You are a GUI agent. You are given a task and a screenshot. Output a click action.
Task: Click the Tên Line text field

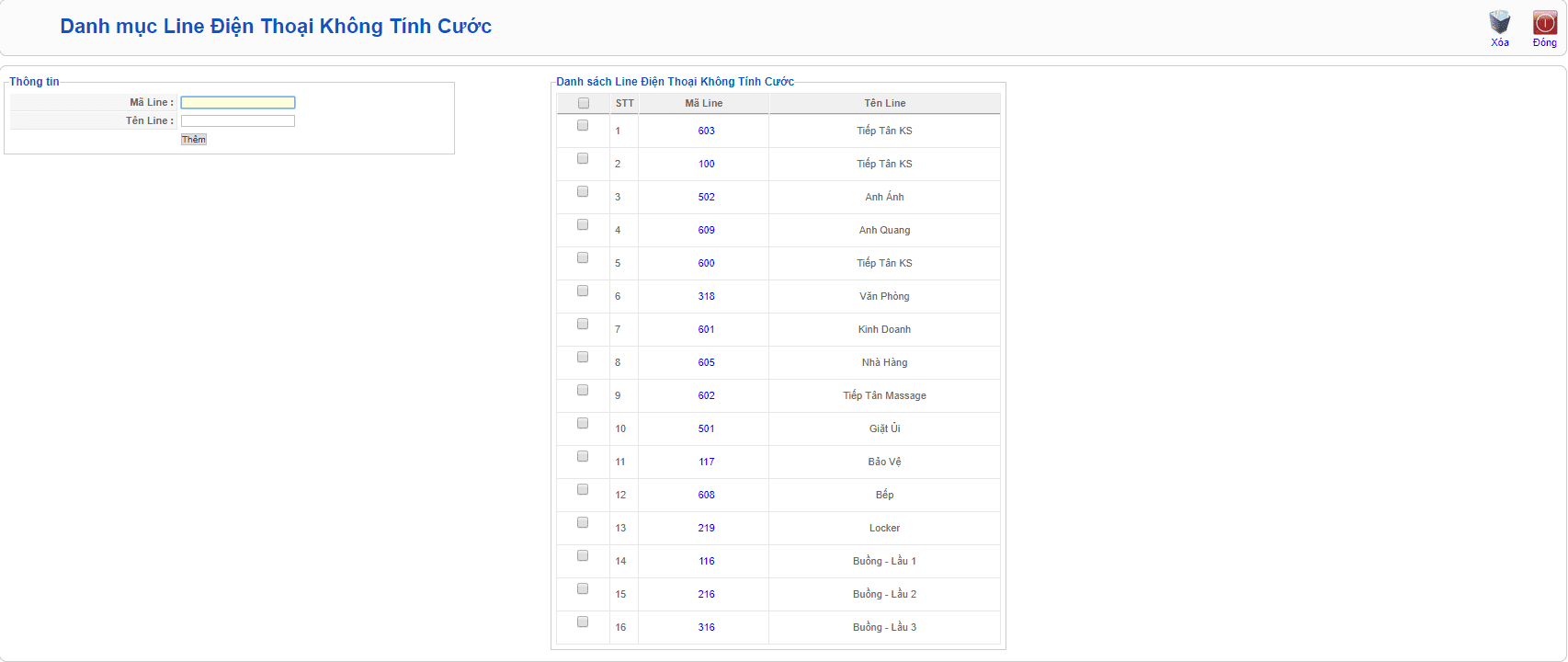pyautogui.click(x=238, y=121)
